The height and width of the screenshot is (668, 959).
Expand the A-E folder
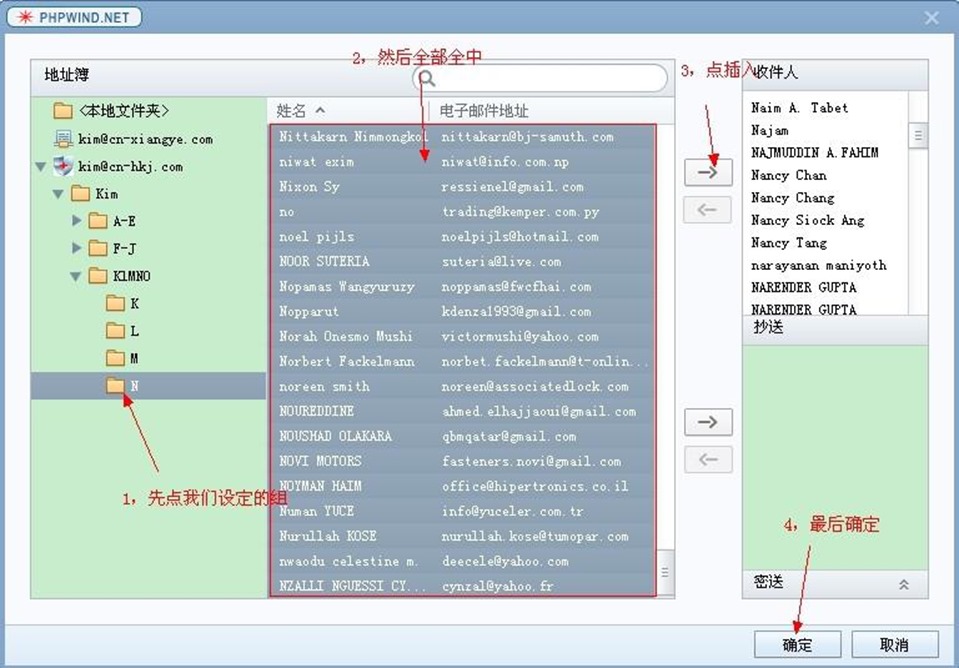[x=78, y=221]
